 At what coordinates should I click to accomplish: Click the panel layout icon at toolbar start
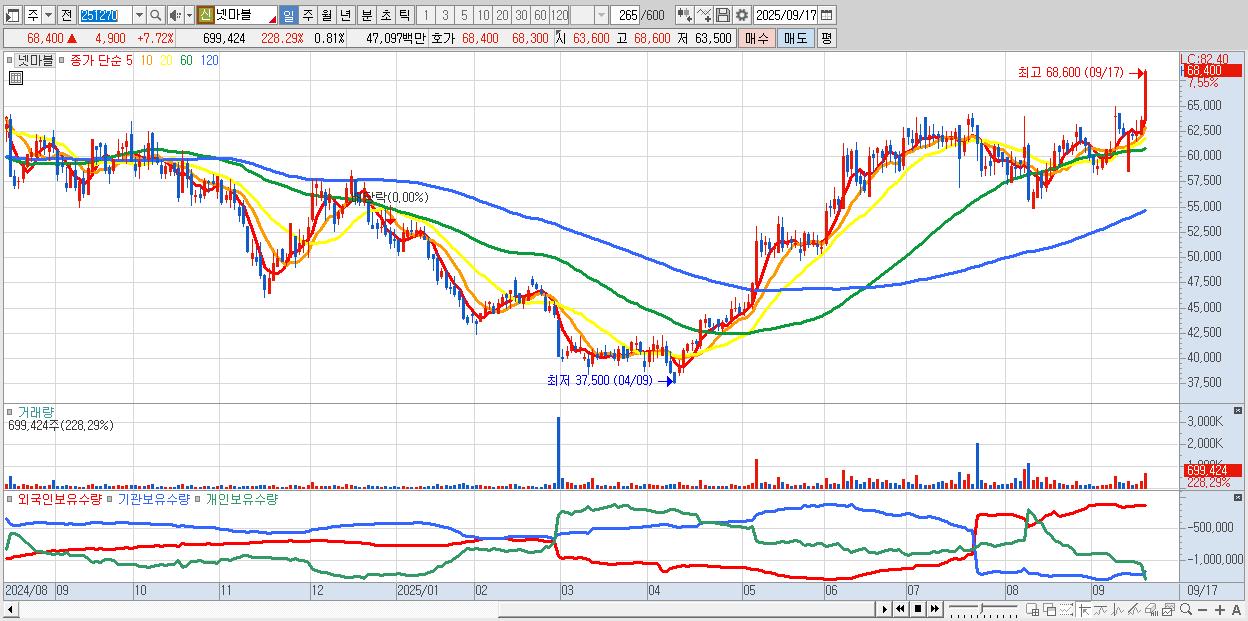12,15
